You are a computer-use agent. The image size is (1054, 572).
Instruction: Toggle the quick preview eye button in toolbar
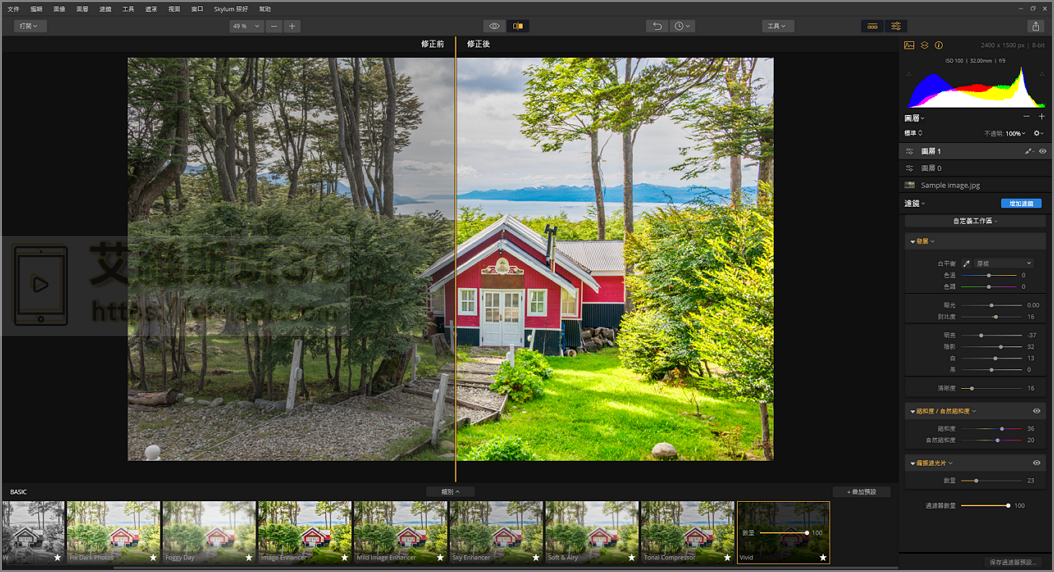[x=494, y=26]
